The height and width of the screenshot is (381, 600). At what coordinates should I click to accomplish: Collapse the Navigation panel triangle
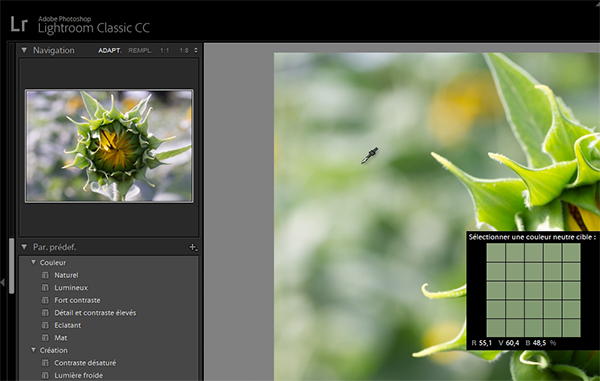click(24, 50)
